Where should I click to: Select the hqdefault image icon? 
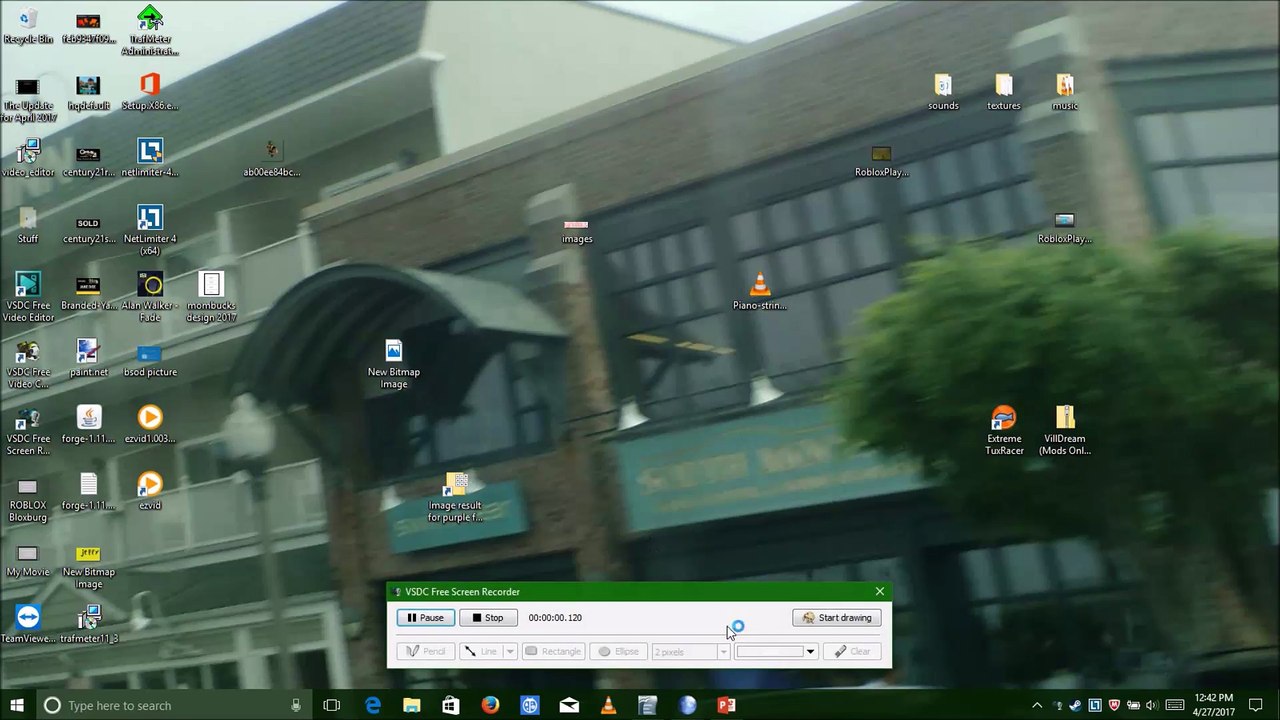88,92
